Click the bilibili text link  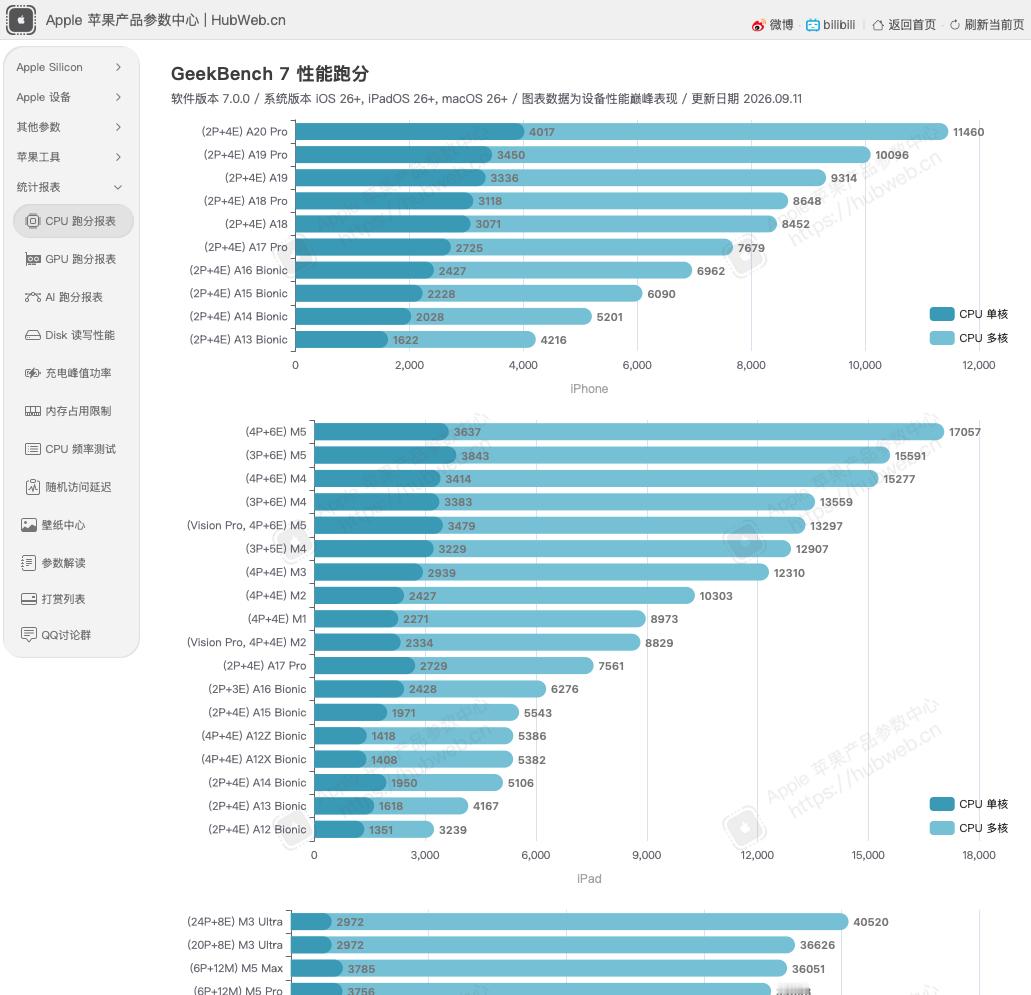(839, 25)
